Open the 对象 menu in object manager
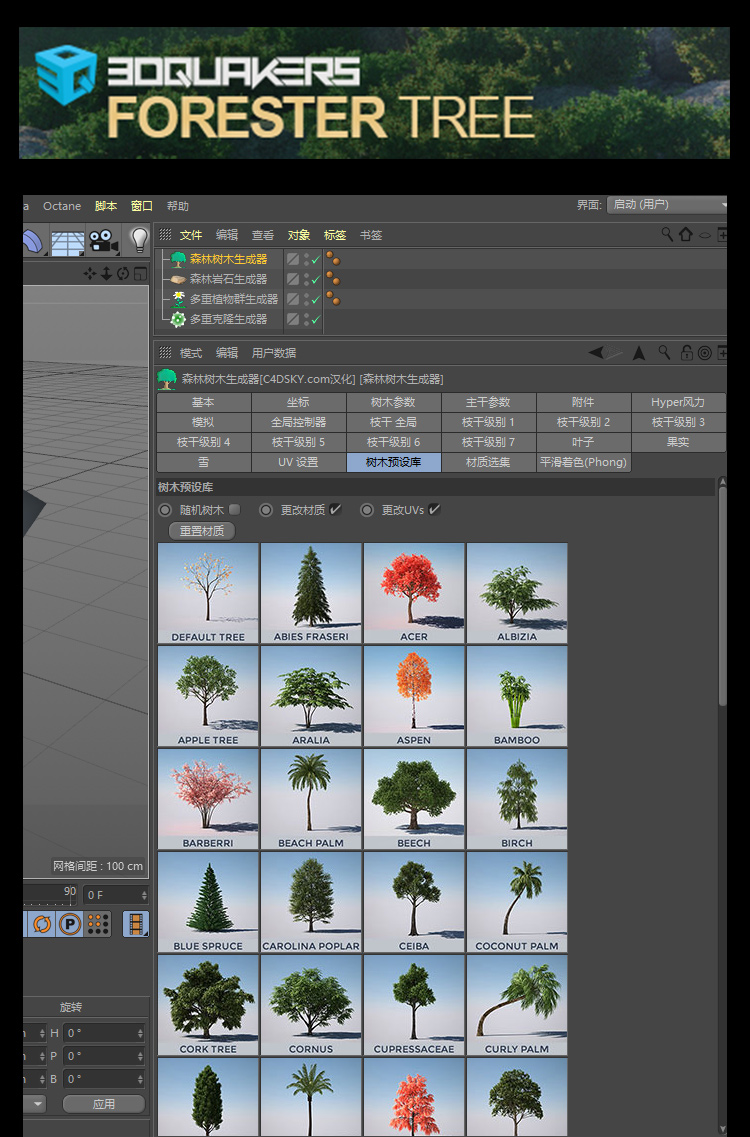750x1137 pixels. tap(298, 235)
